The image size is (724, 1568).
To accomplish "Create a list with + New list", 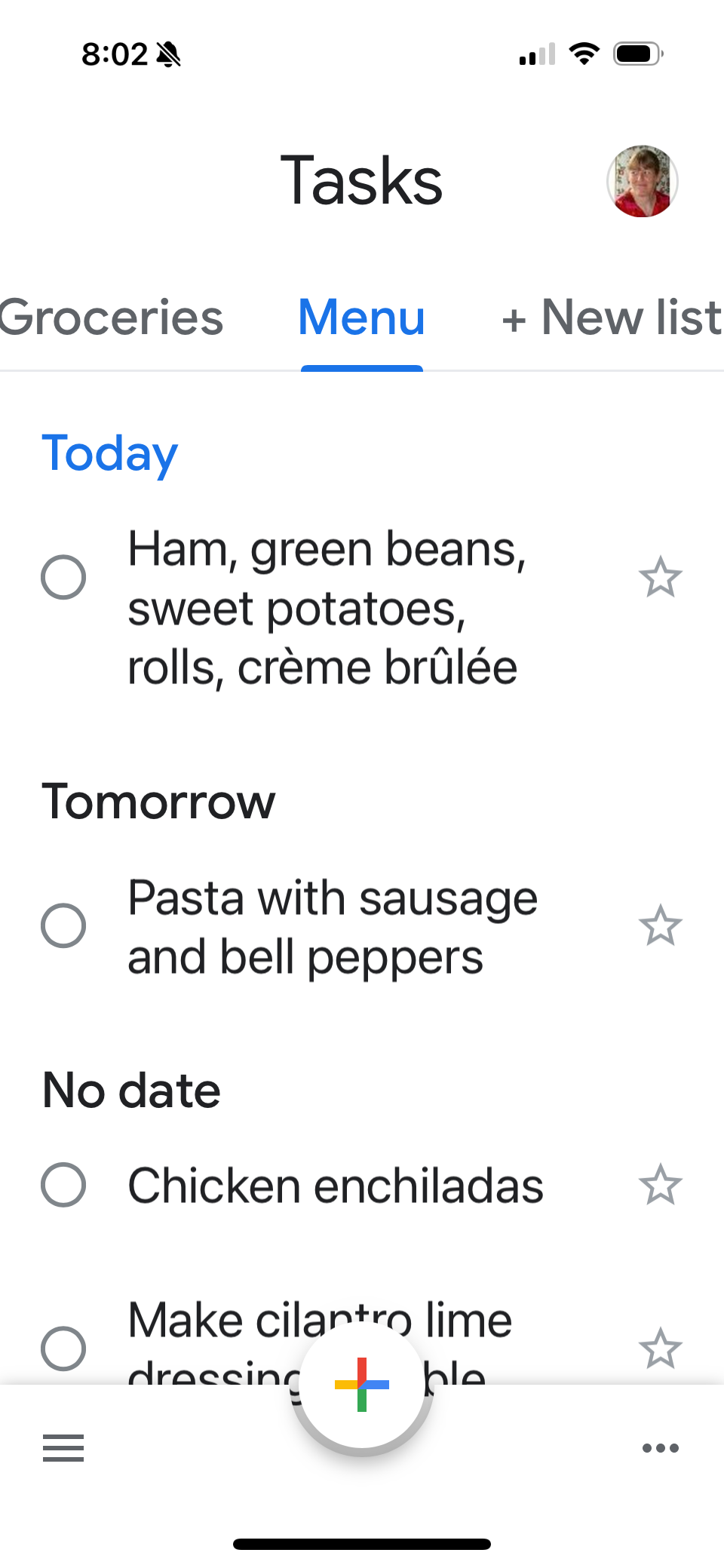I will point(612,318).
